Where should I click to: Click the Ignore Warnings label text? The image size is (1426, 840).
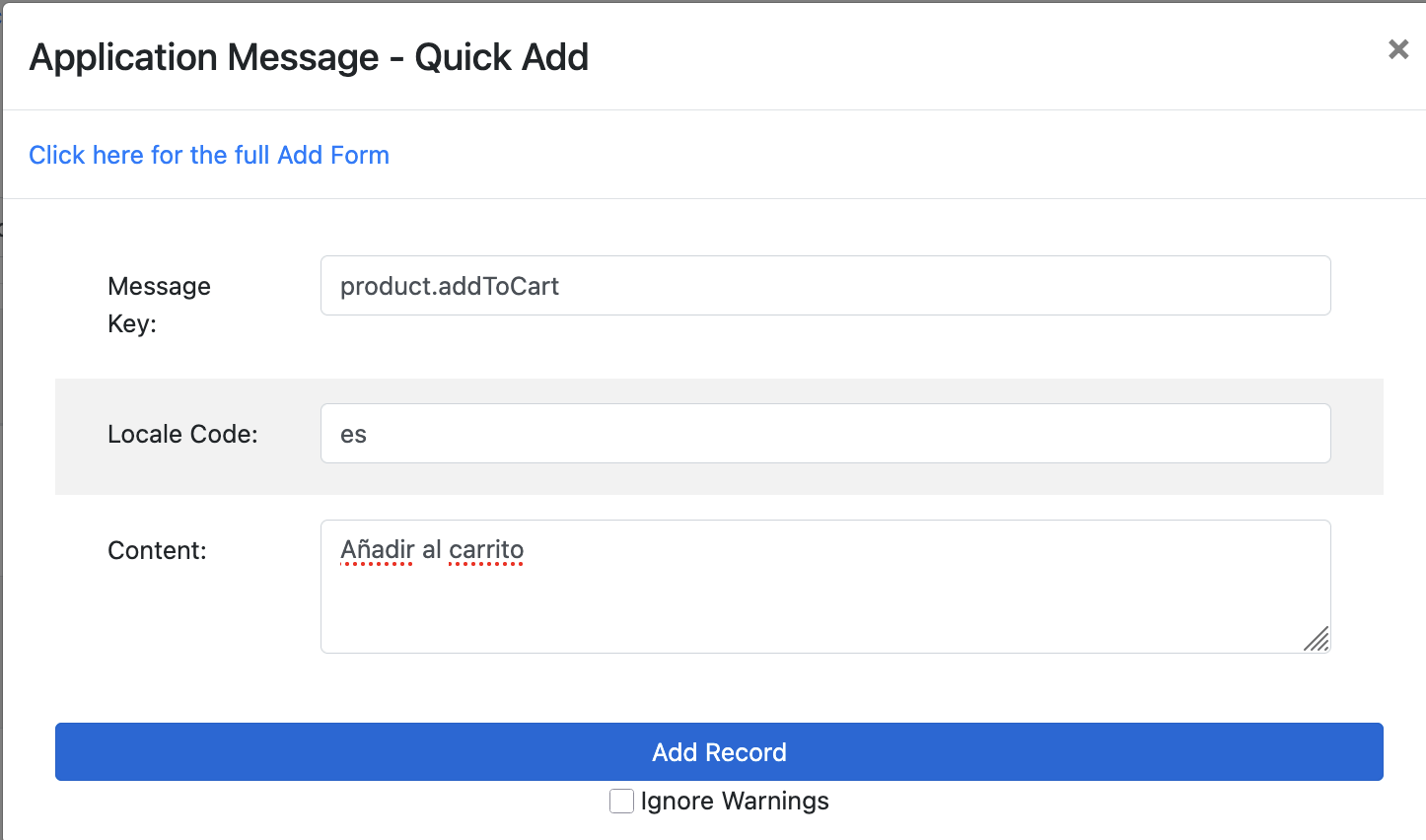pyautogui.click(x=734, y=801)
